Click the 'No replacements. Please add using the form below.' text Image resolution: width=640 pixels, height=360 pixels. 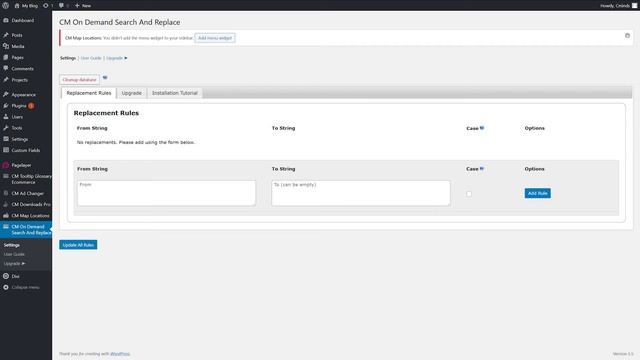pyautogui.click(x=136, y=142)
